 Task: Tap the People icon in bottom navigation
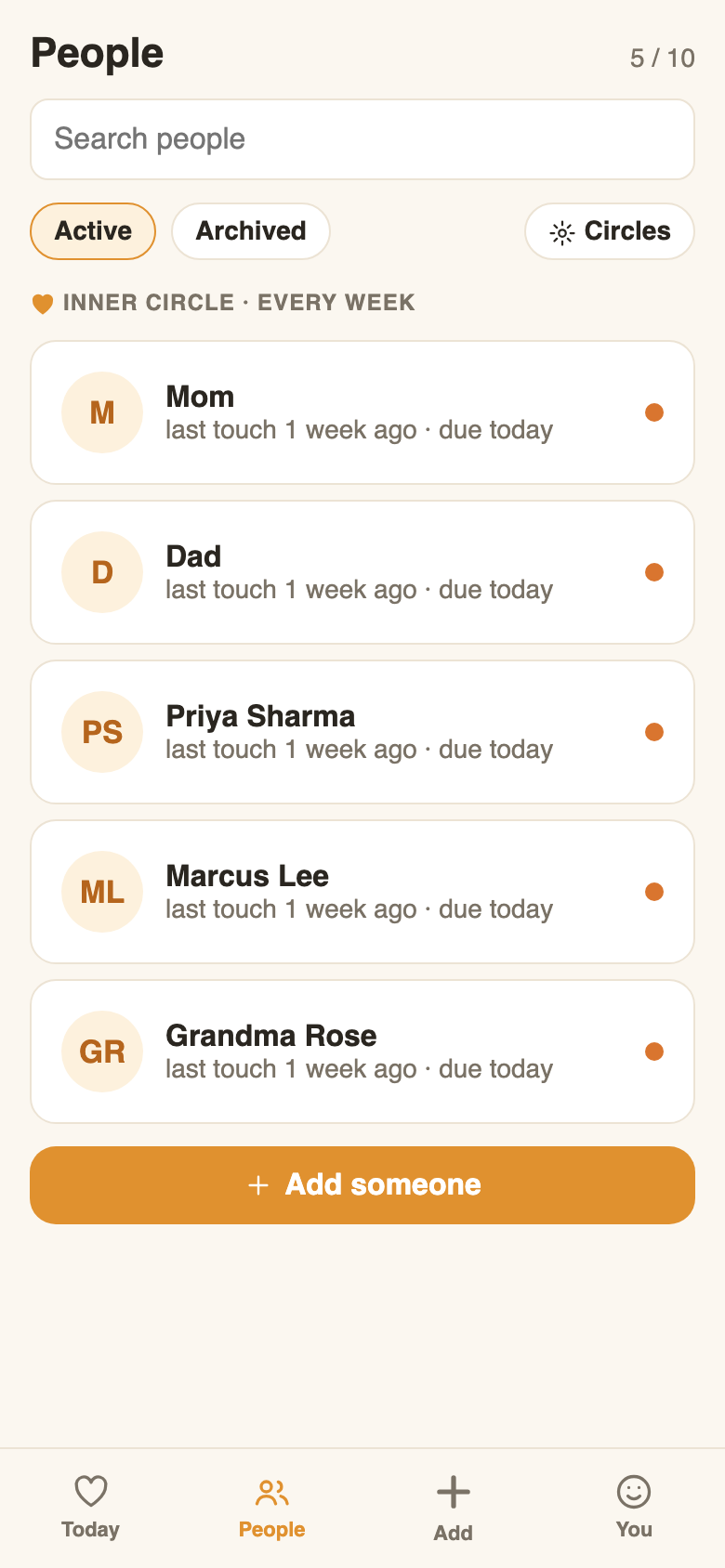click(271, 1508)
